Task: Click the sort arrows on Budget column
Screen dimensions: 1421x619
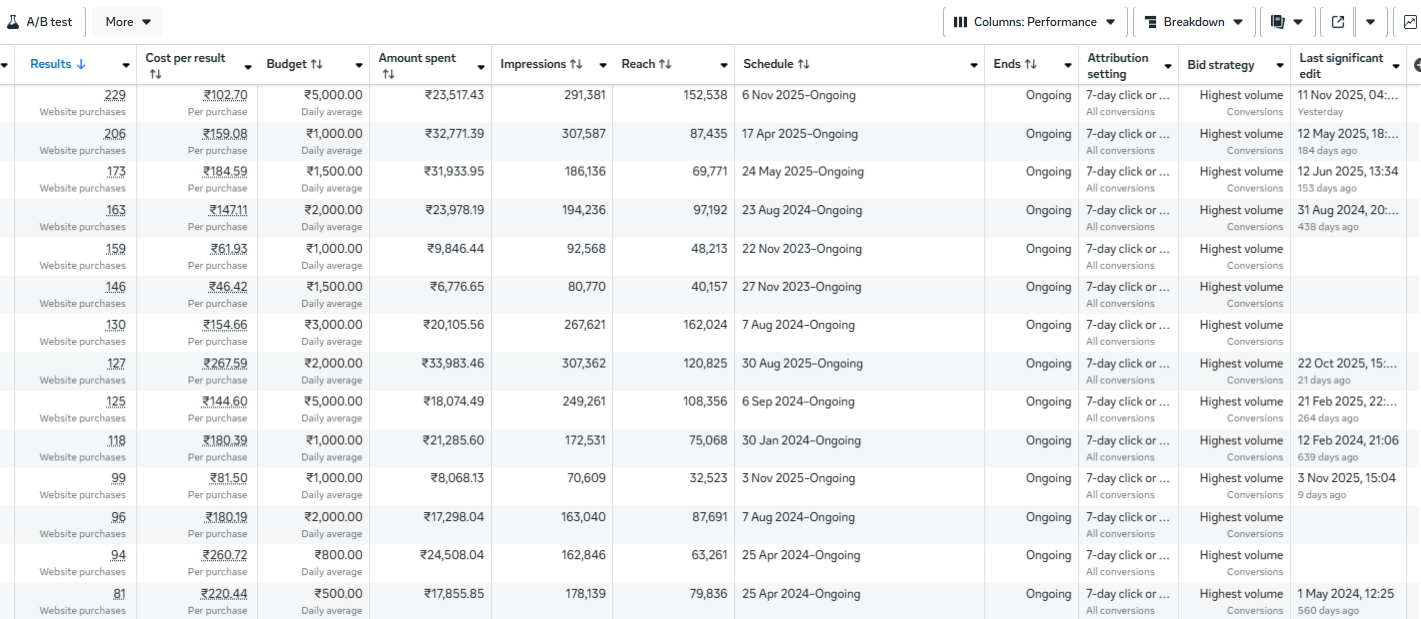Action: click(317, 65)
